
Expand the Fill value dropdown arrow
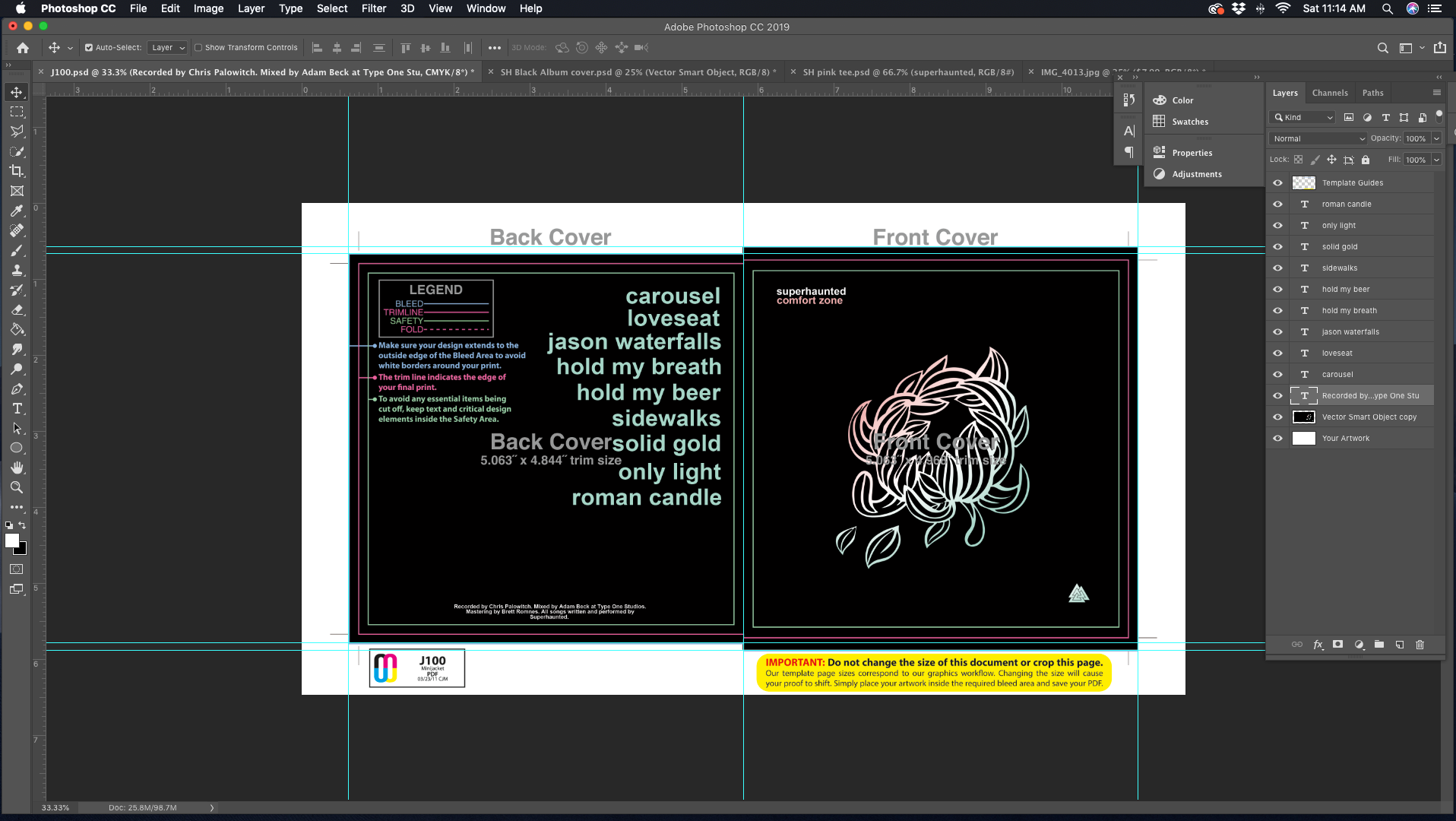click(1436, 160)
